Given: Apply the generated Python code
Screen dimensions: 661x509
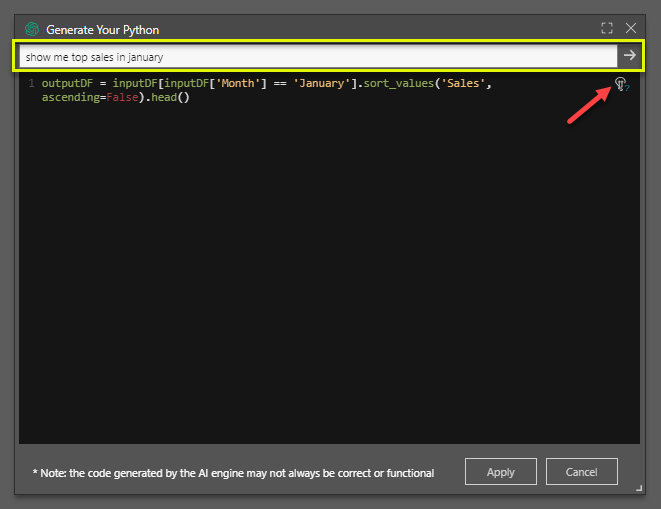Looking at the screenshot, I should [501, 471].
